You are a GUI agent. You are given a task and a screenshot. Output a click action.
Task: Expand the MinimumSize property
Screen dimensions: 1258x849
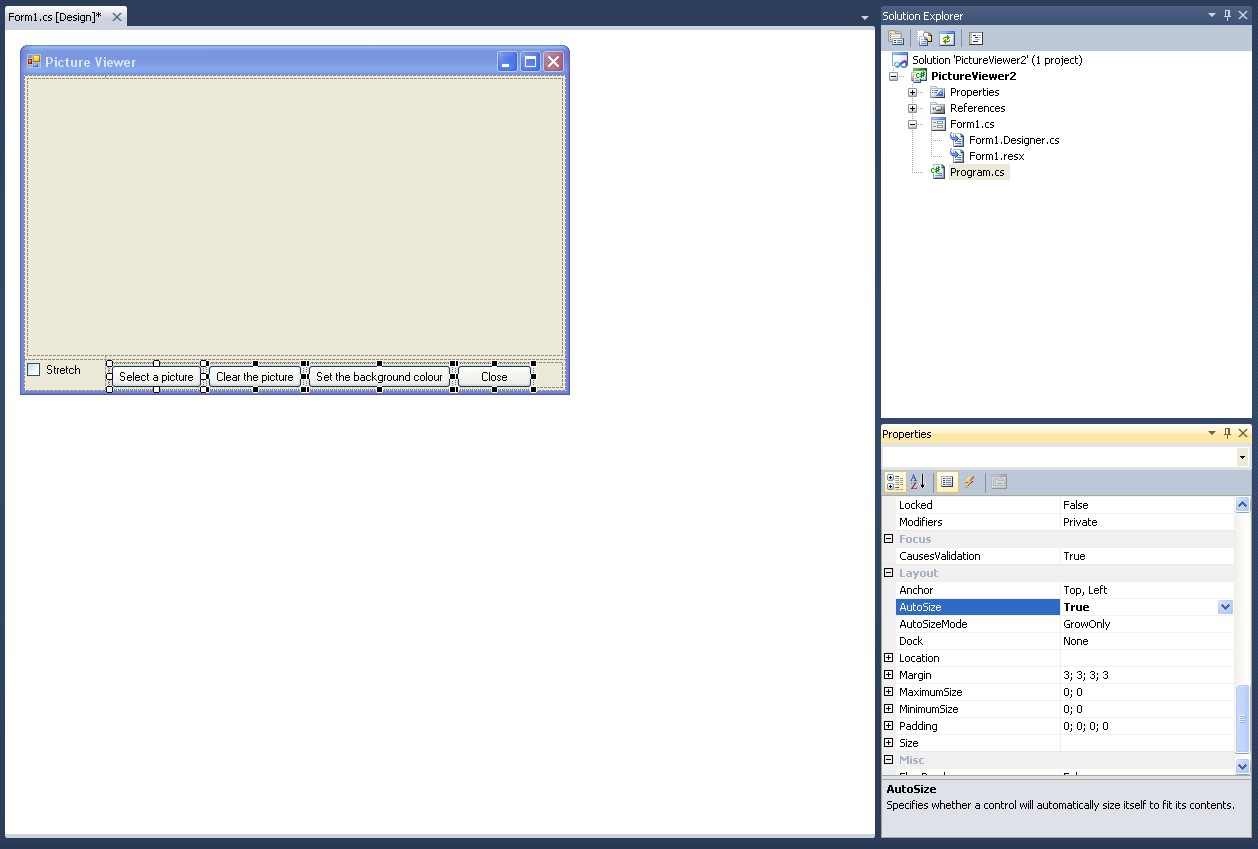pos(889,709)
